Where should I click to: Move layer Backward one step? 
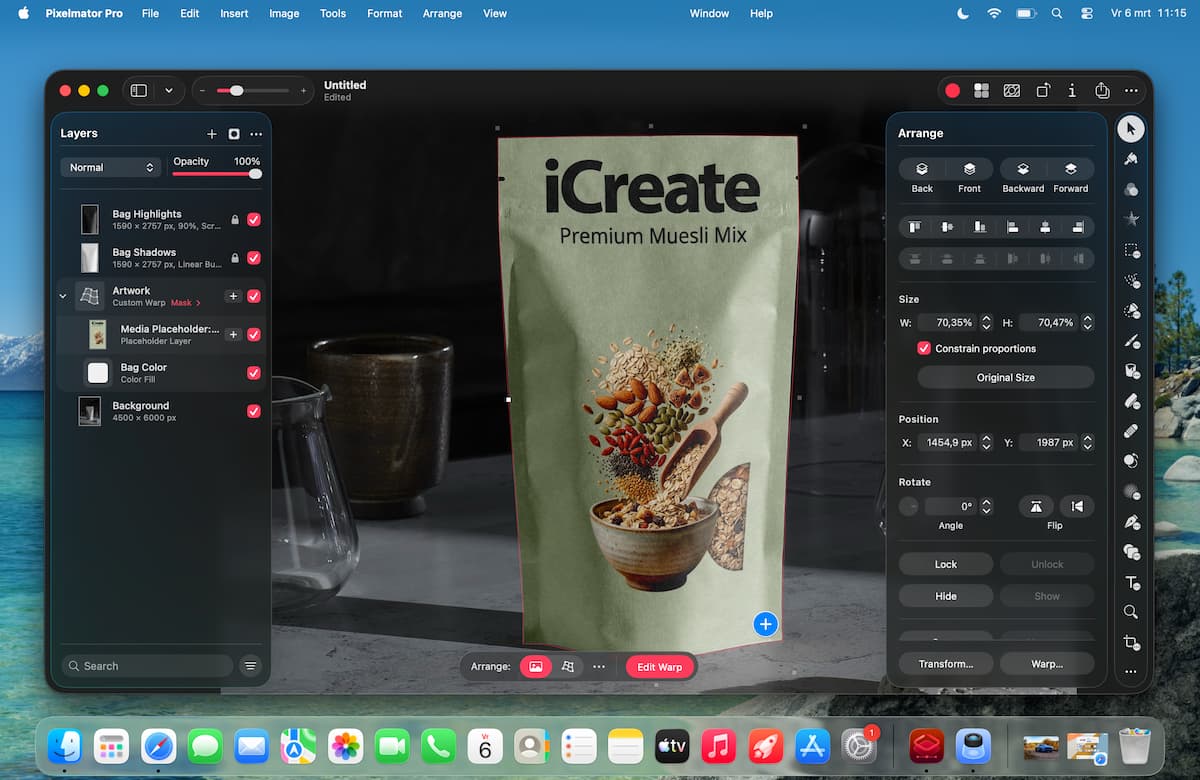[1023, 170]
